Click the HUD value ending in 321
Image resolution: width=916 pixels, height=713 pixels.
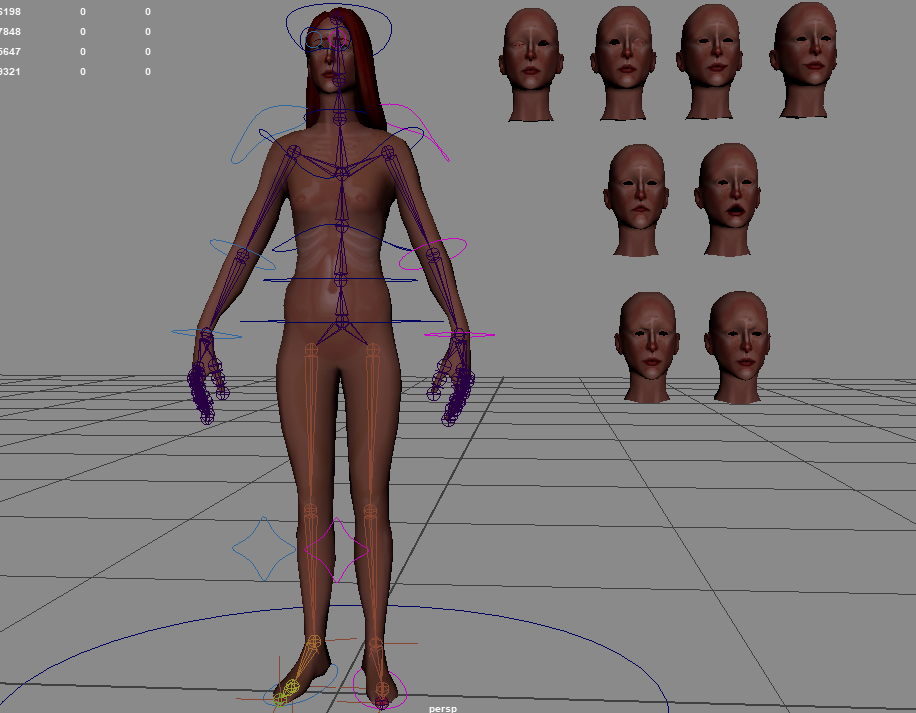click(10, 71)
